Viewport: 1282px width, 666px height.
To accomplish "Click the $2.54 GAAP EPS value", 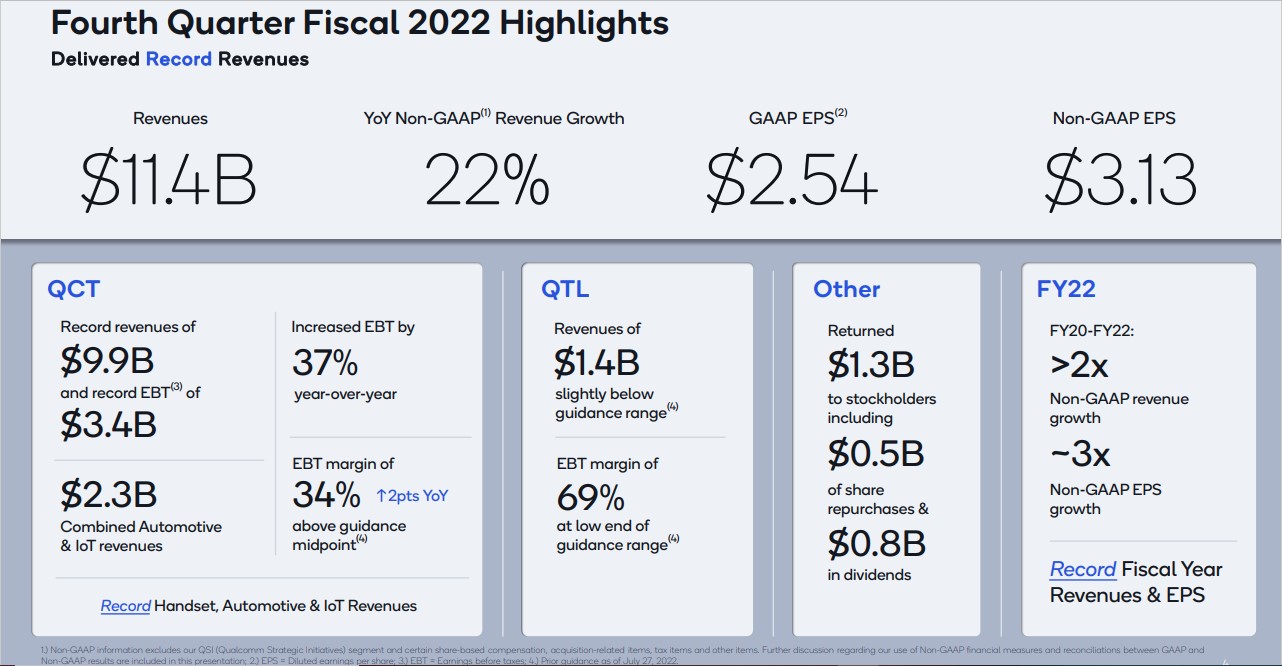I will coord(791,181).
